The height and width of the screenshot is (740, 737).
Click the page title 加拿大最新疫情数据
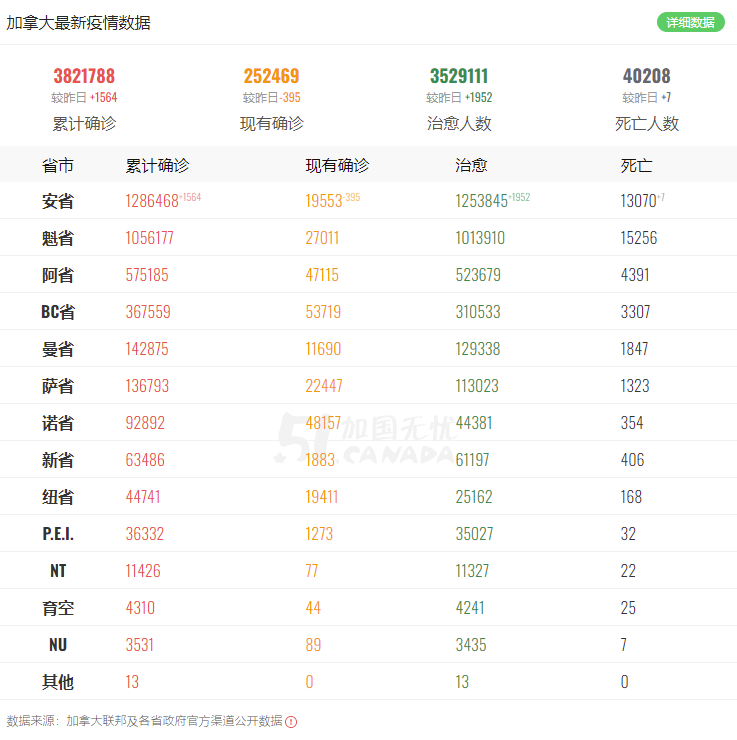[x=78, y=23]
